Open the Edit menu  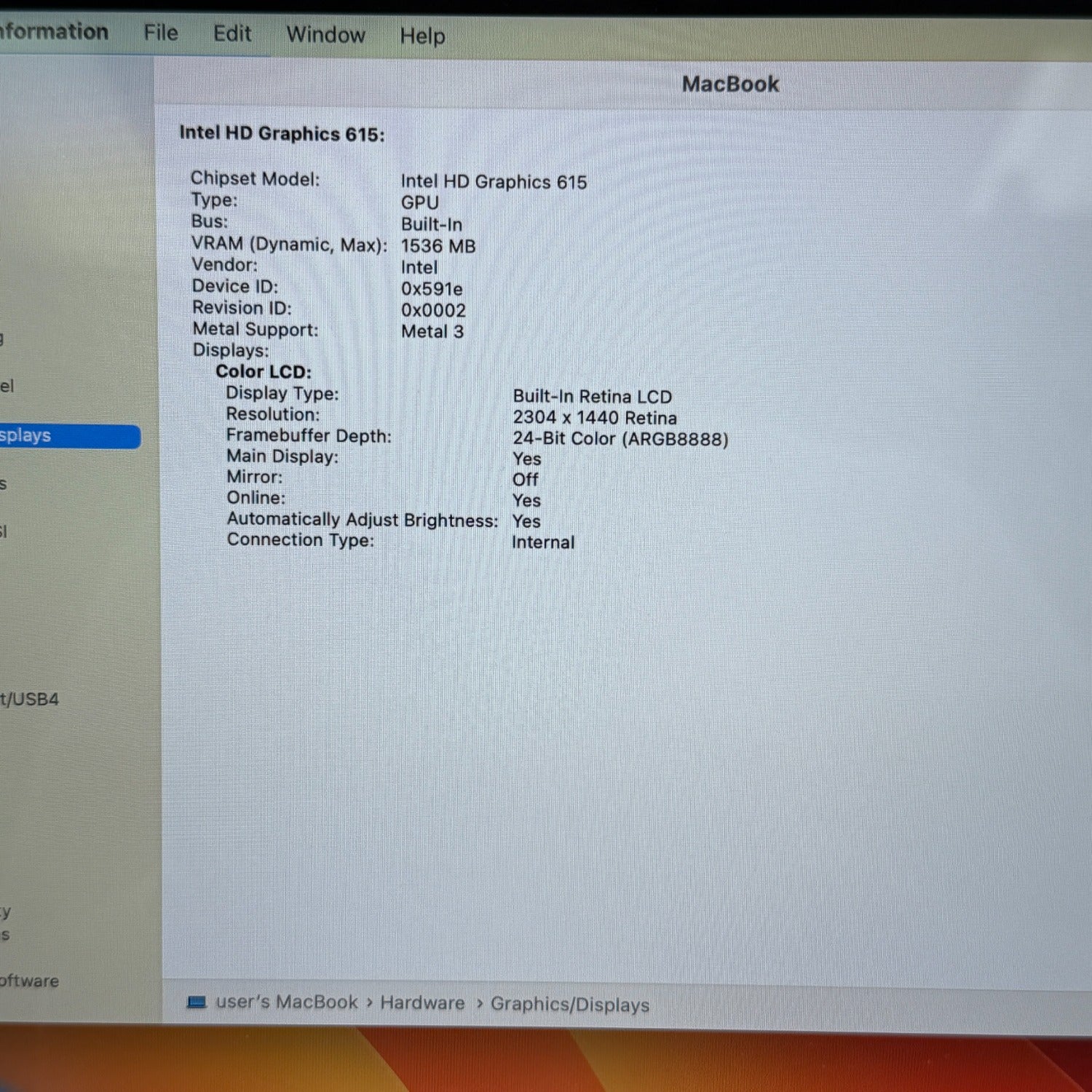coord(232,33)
